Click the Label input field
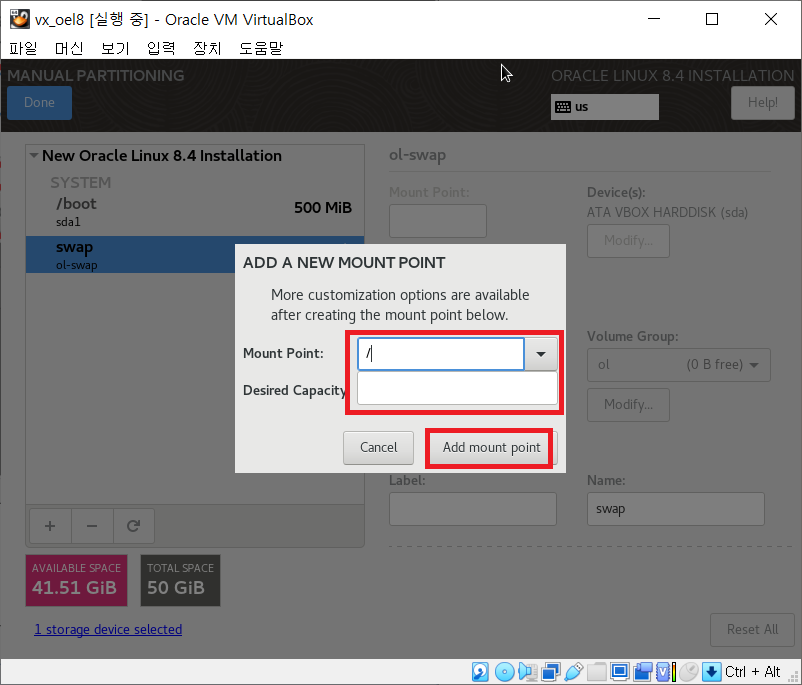The image size is (802, 685). click(473, 509)
